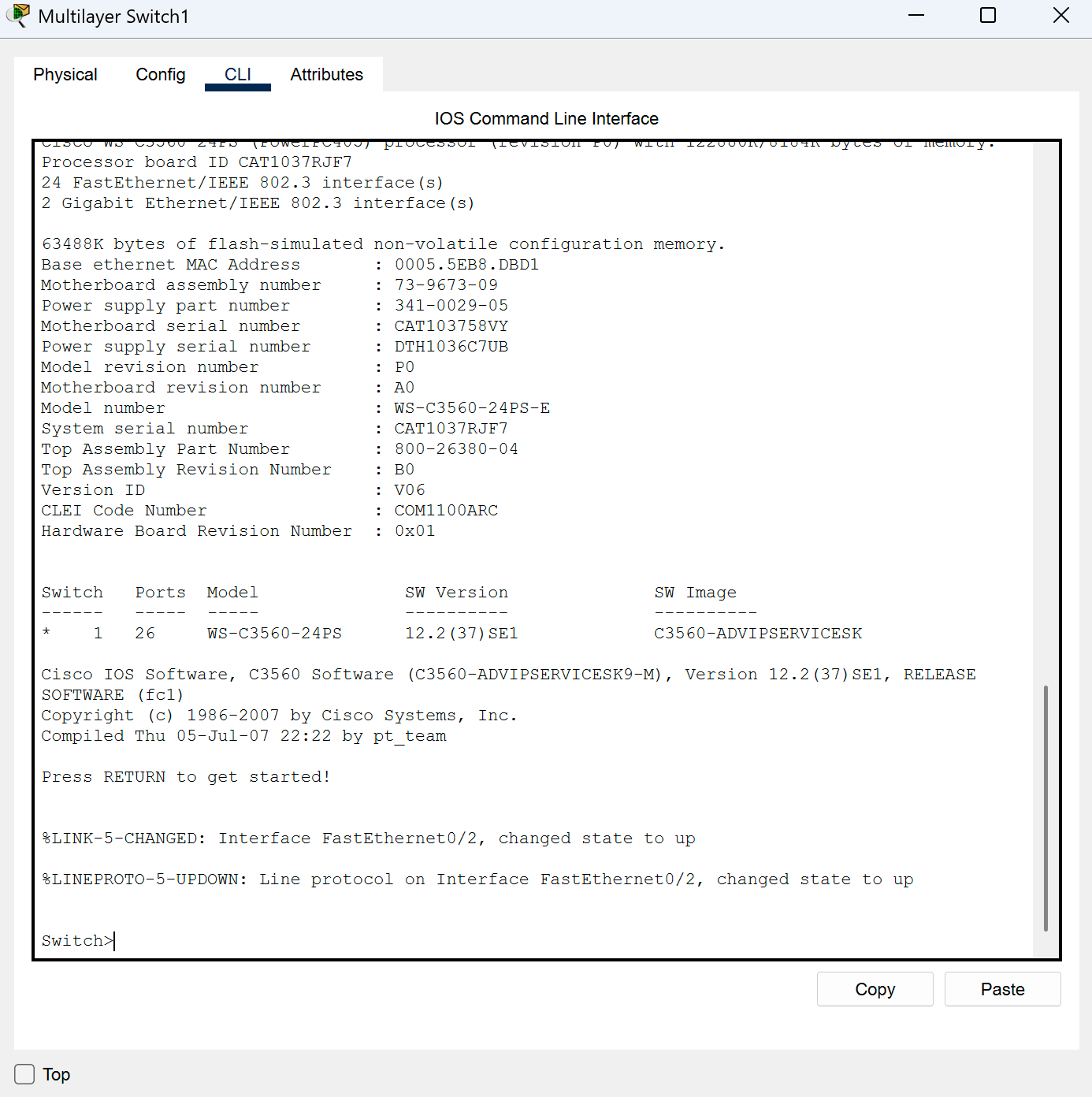Open the Config tab

pos(161,75)
